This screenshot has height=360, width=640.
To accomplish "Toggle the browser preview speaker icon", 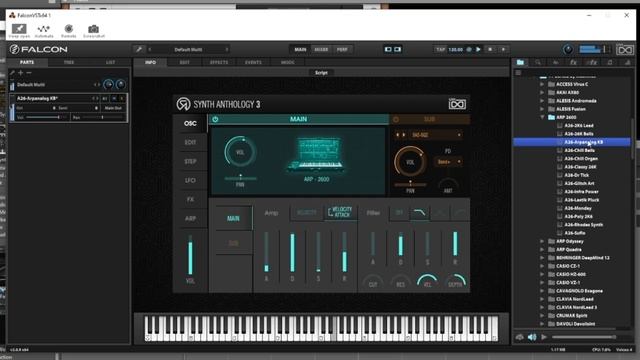I will 532,337.
